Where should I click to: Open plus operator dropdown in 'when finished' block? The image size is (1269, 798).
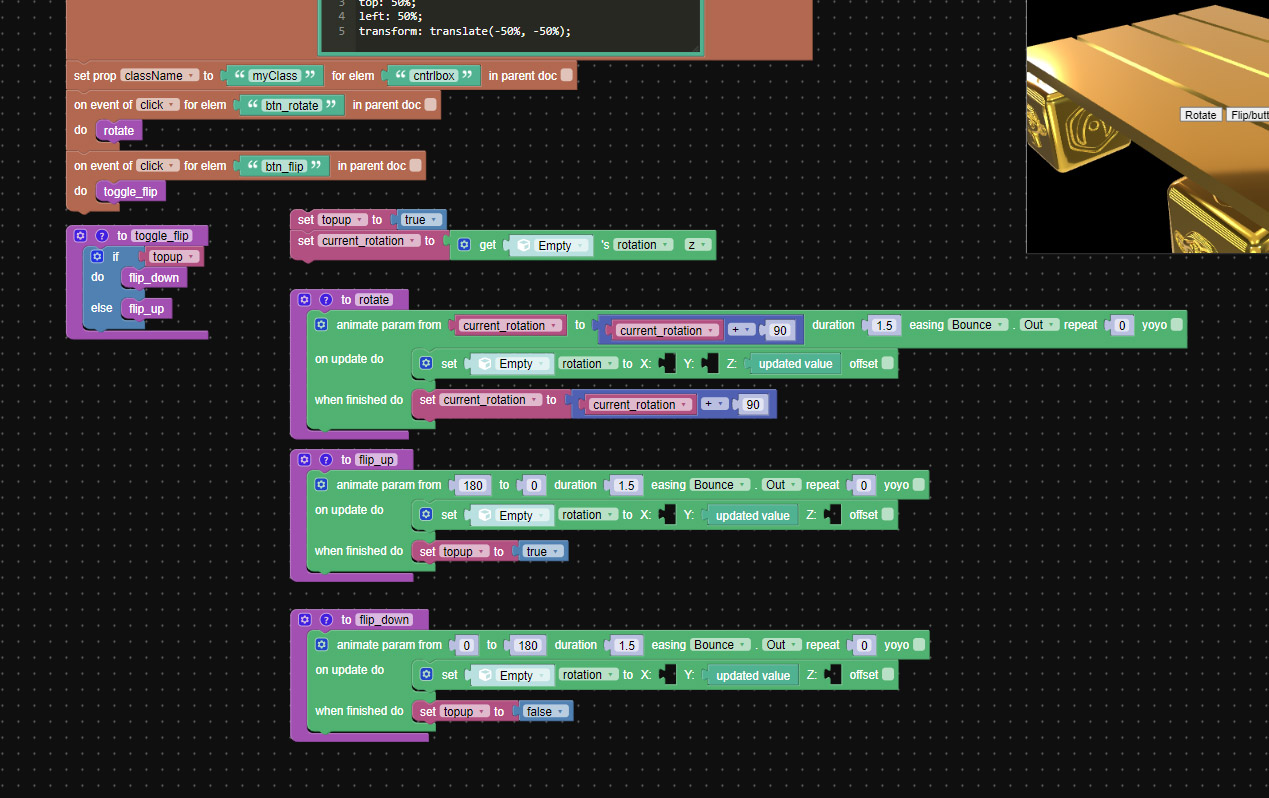pyautogui.click(x=714, y=404)
